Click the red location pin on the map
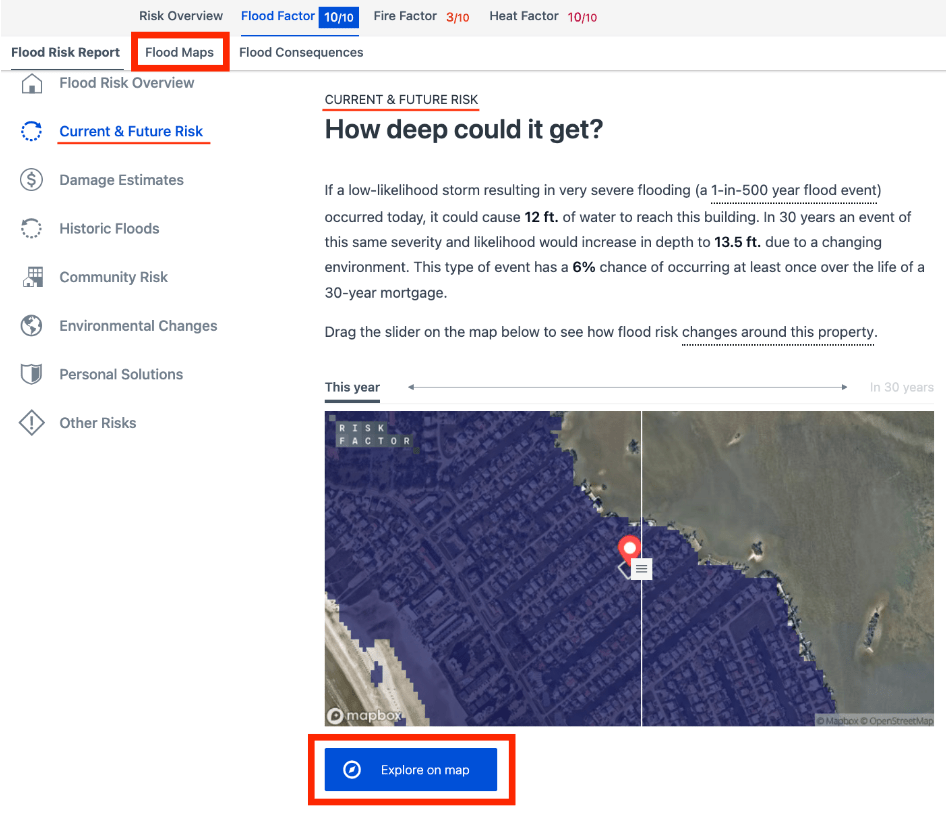 click(629, 550)
